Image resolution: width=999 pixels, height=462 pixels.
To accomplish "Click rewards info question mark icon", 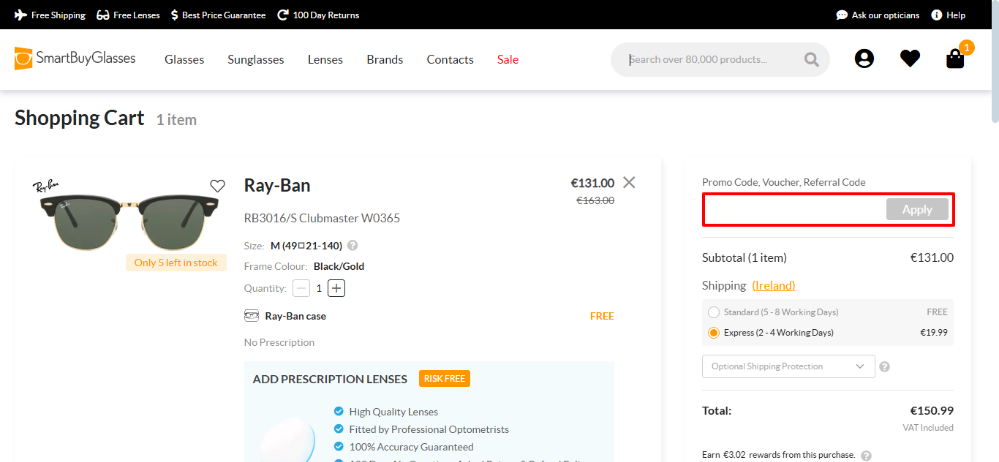I will coord(866,456).
